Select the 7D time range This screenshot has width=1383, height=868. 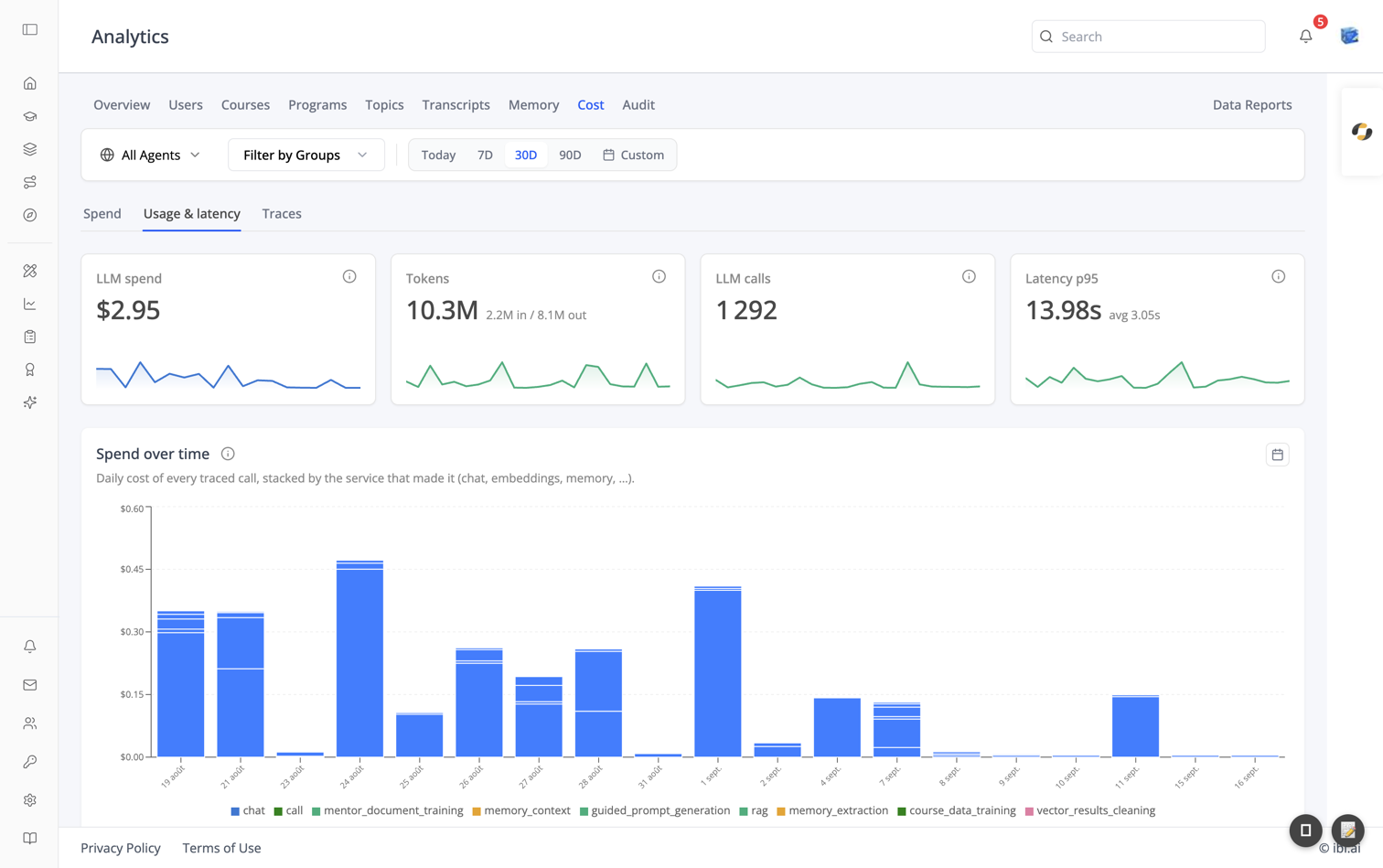485,155
